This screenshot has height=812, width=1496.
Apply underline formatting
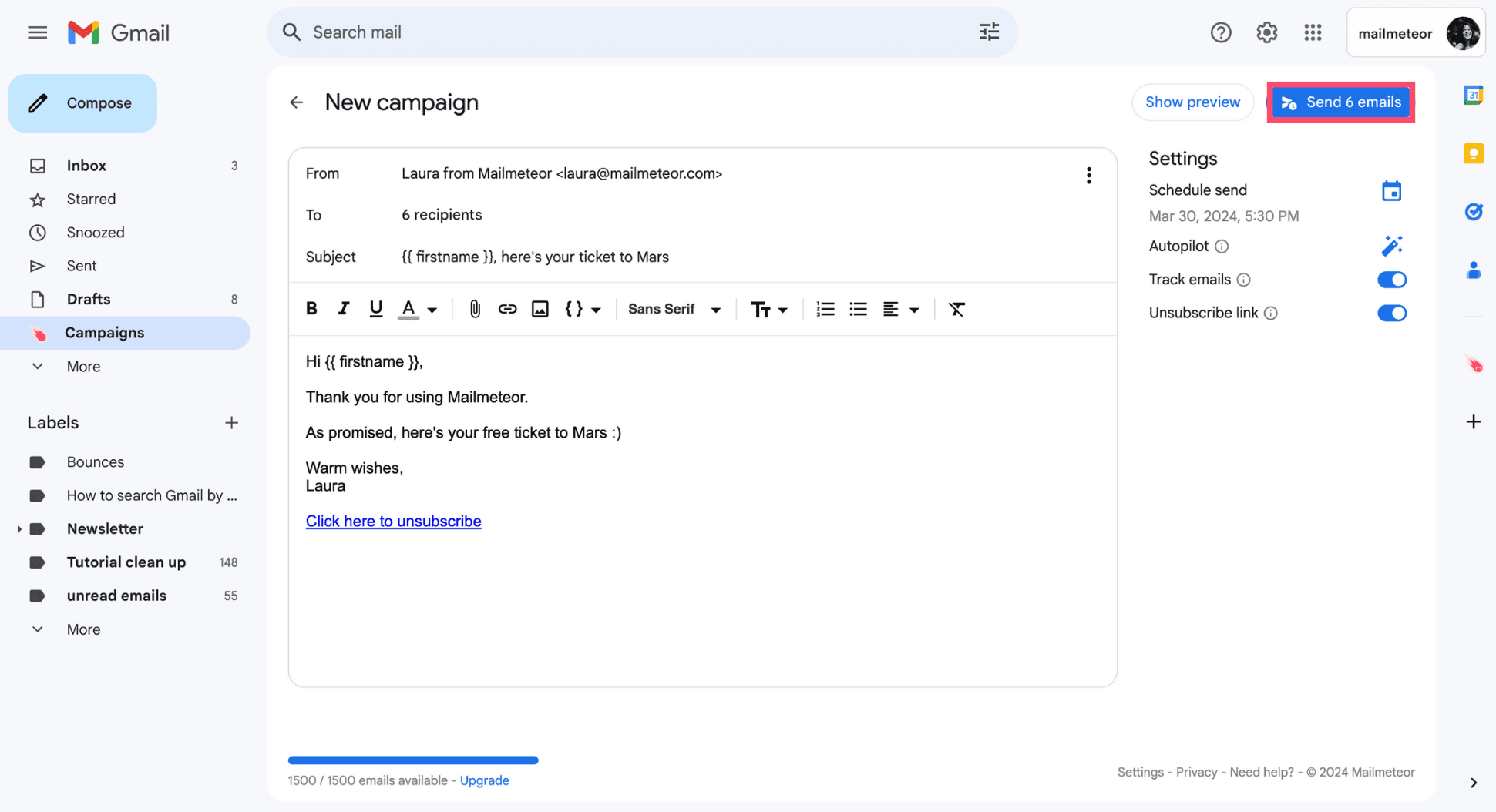click(x=375, y=309)
